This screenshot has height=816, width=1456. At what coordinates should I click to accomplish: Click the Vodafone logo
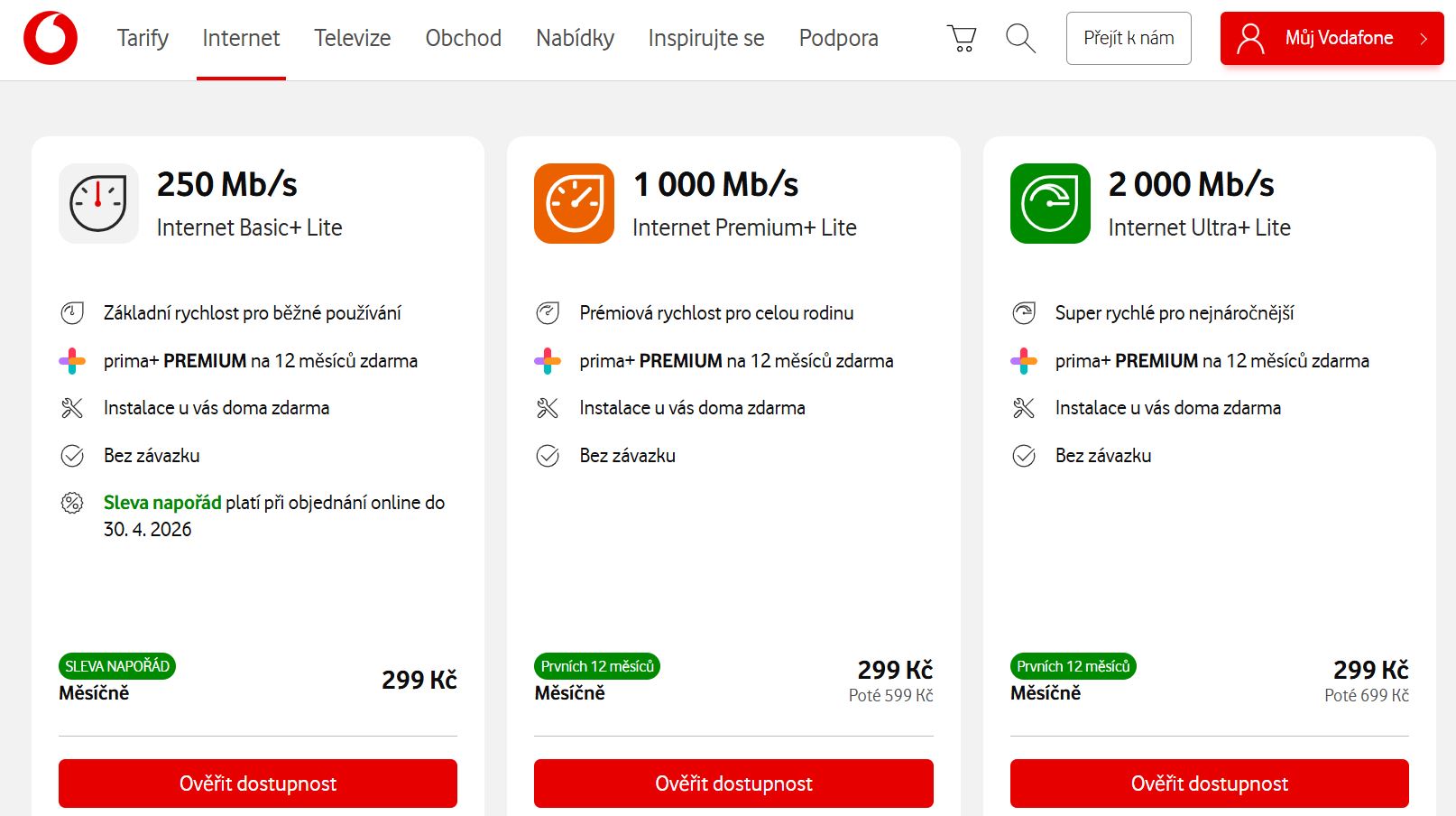51,38
